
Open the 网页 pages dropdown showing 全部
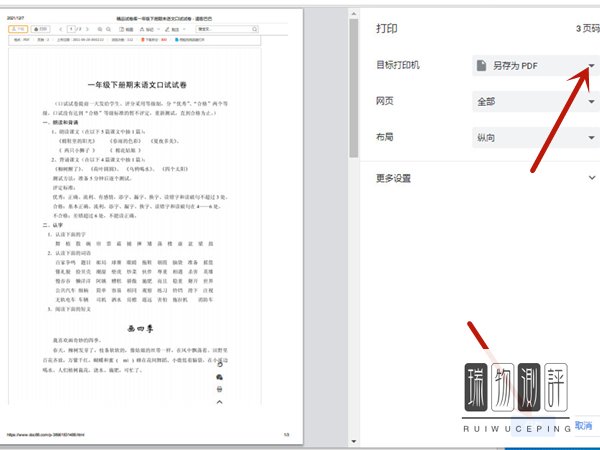click(x=536, y=101)
